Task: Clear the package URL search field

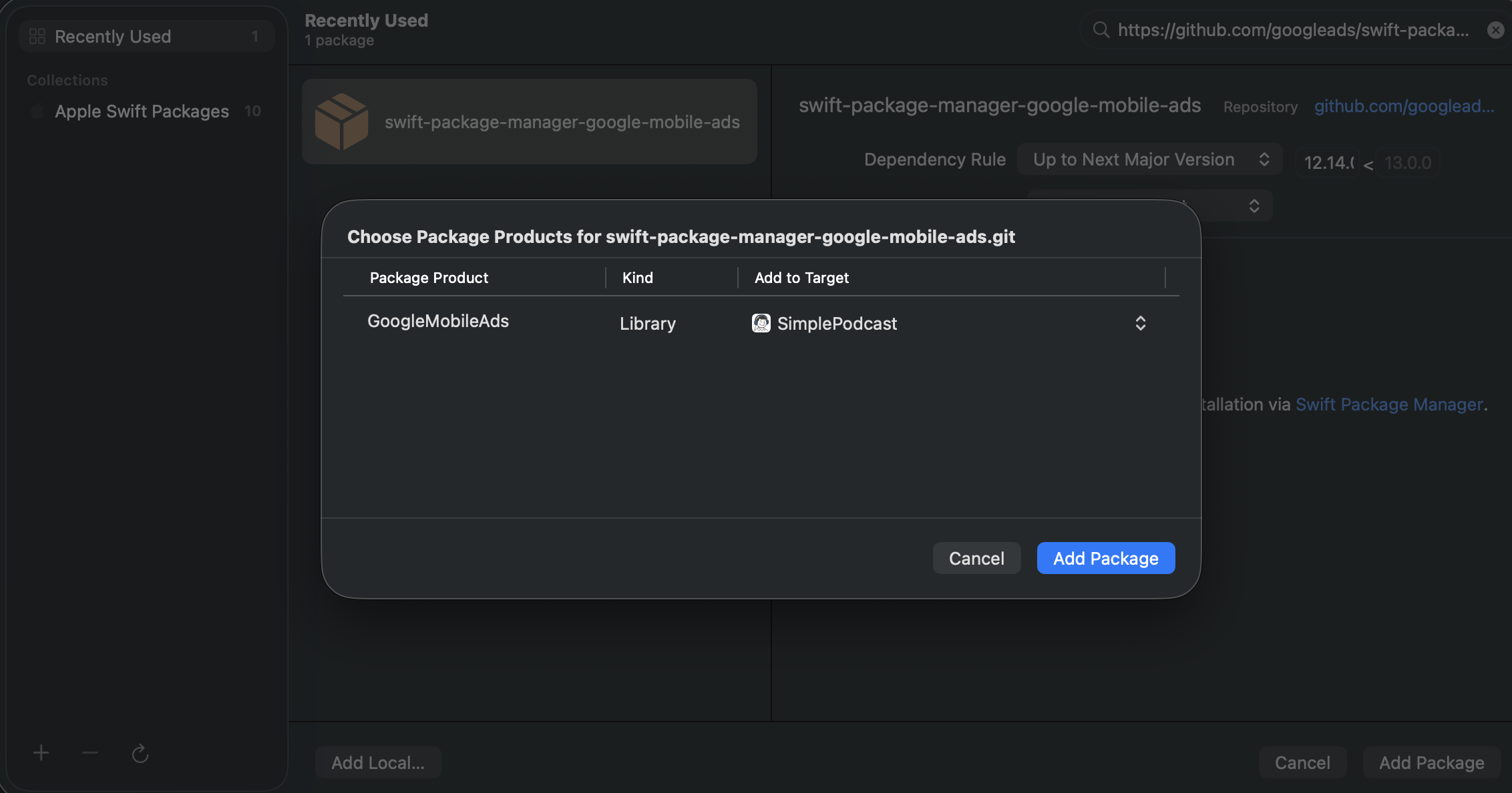Action: pos(1495,30)
